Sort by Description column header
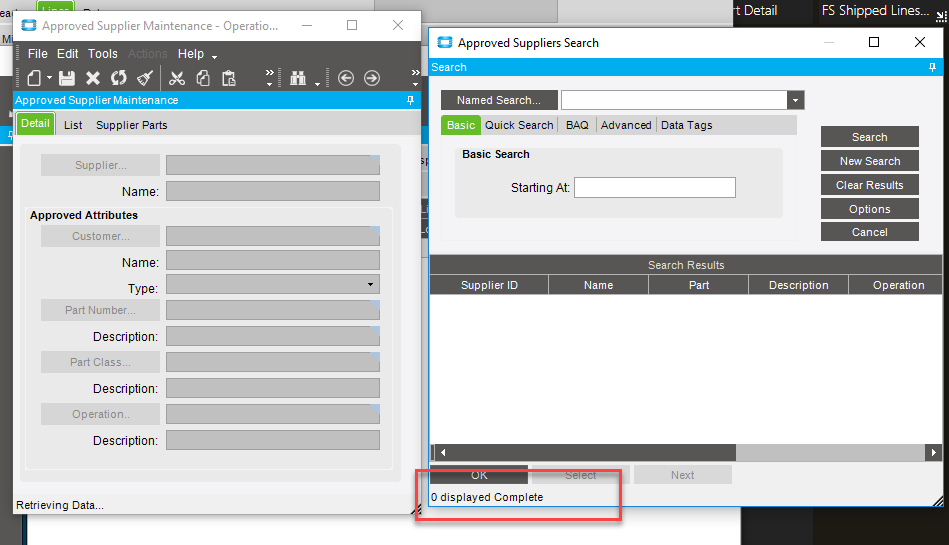Screen dimensions: 949x545 (x=798, y=285)
